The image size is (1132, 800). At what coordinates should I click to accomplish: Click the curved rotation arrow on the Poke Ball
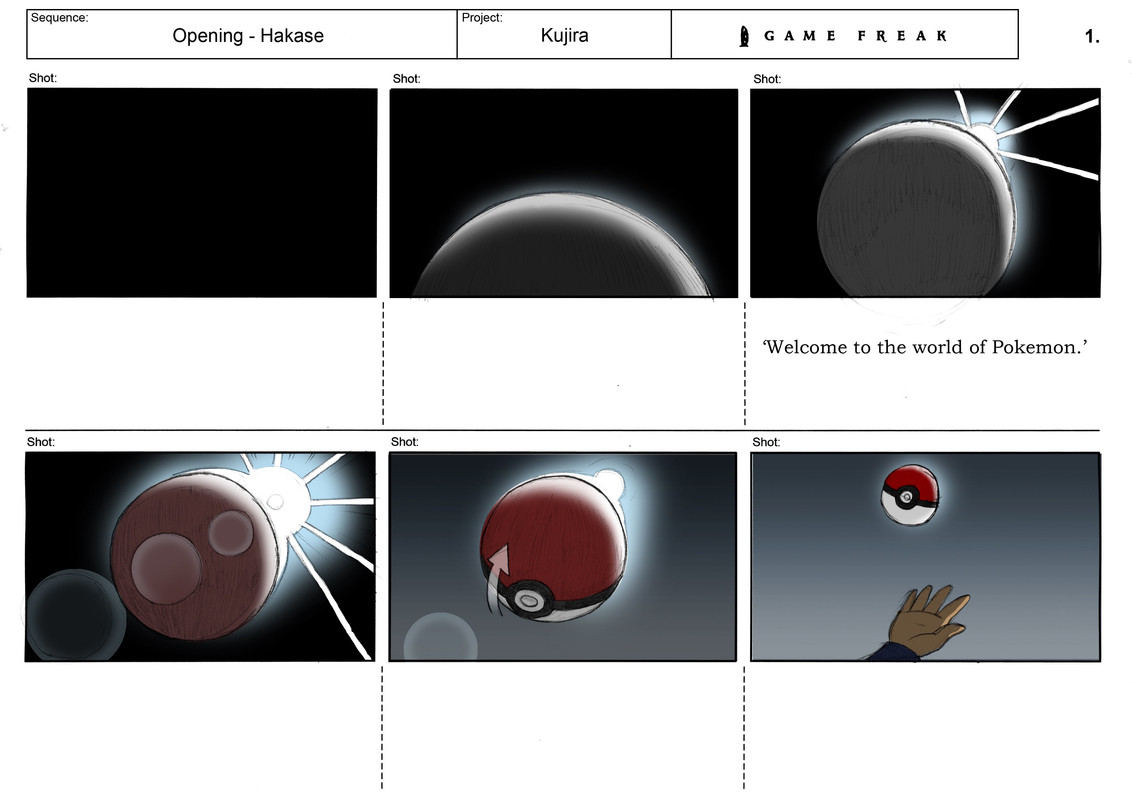[497, 579]
